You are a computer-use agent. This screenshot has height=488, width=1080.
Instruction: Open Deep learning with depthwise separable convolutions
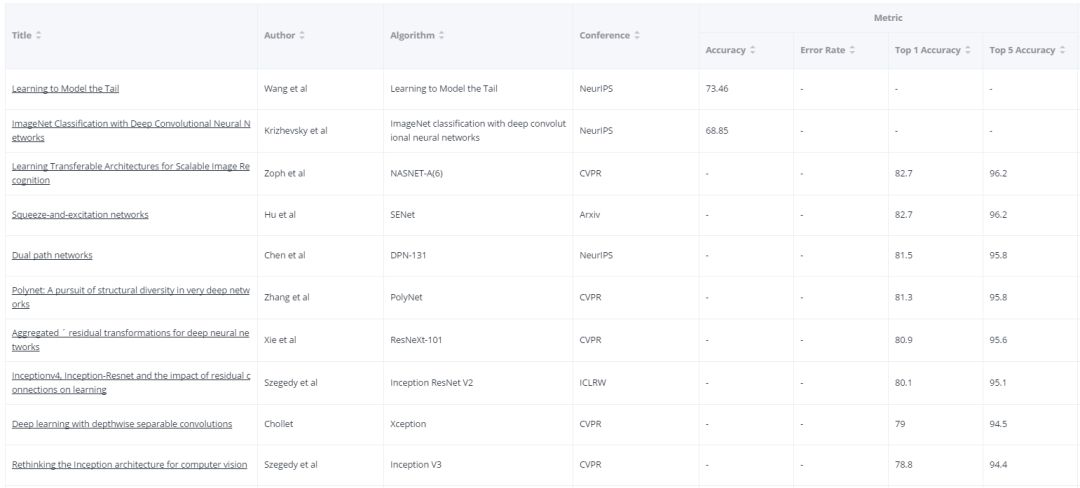pyautogui.click(x=122, y=424)
